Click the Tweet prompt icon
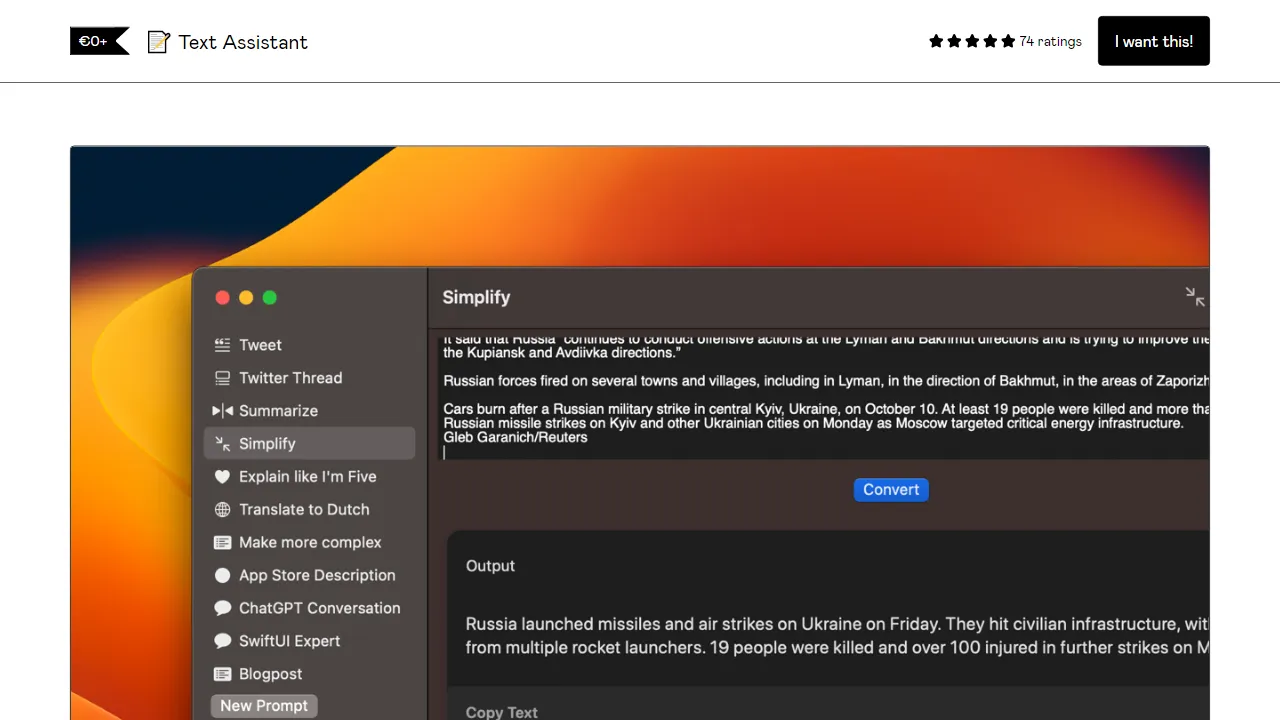 point(222,345)
